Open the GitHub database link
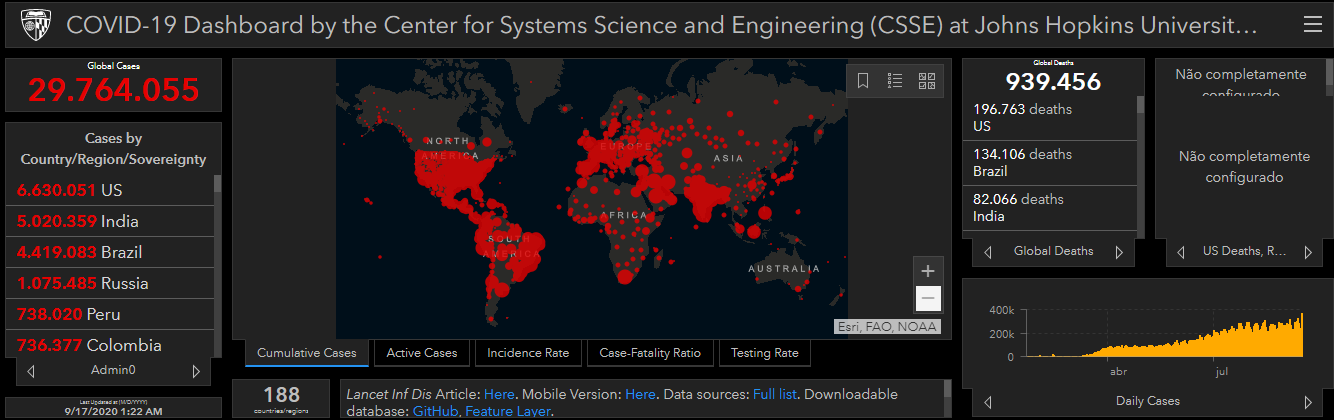Screen dimensions: 1334x420 point(433,411)
